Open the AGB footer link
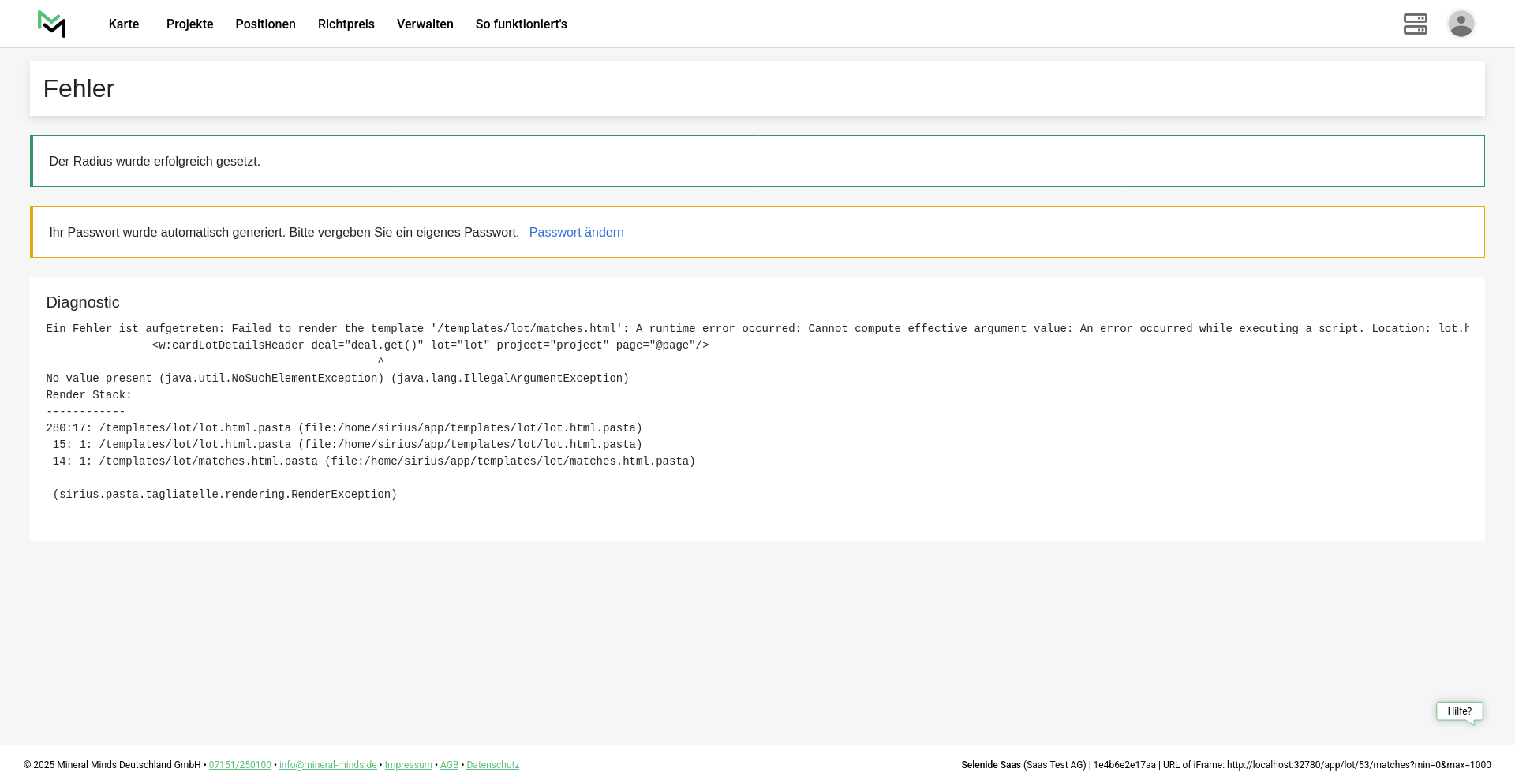The image size is (1515, 784). (x=449, y=765)
